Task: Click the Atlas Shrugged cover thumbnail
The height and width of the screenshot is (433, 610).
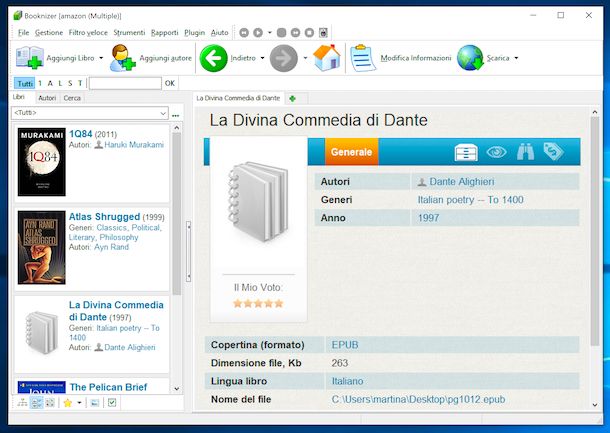Action: point(42,248)
